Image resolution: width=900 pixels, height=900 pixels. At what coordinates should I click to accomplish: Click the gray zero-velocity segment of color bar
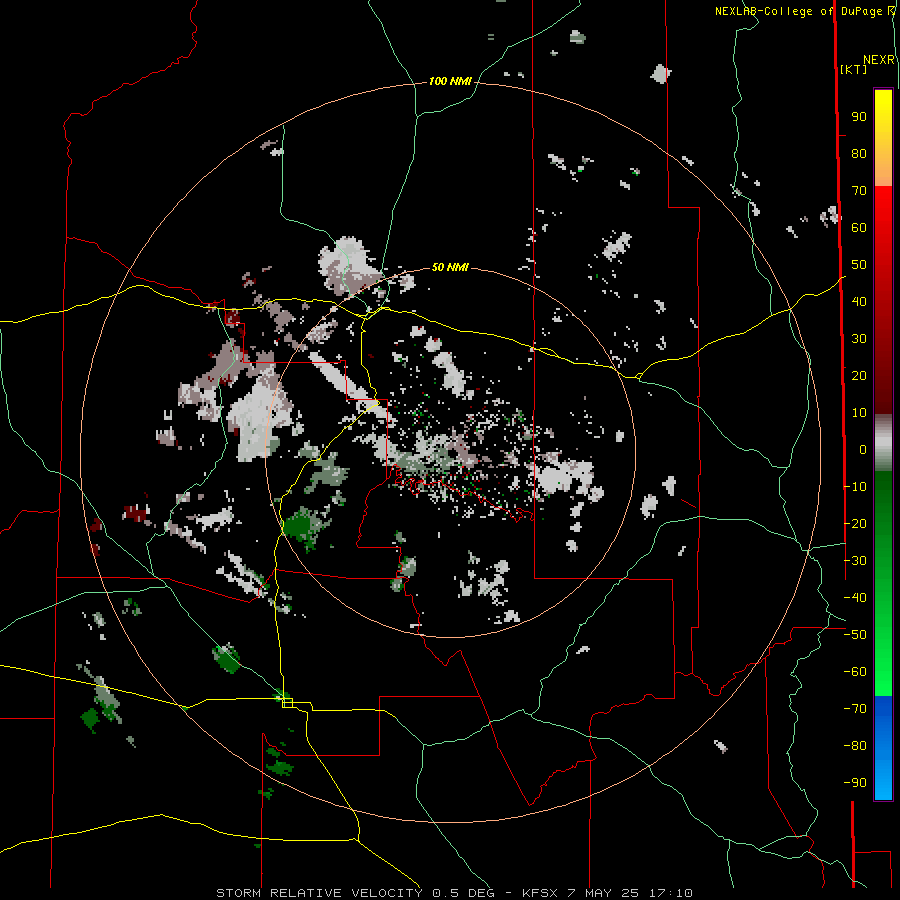pyautogui.click(x=883, y=443)
